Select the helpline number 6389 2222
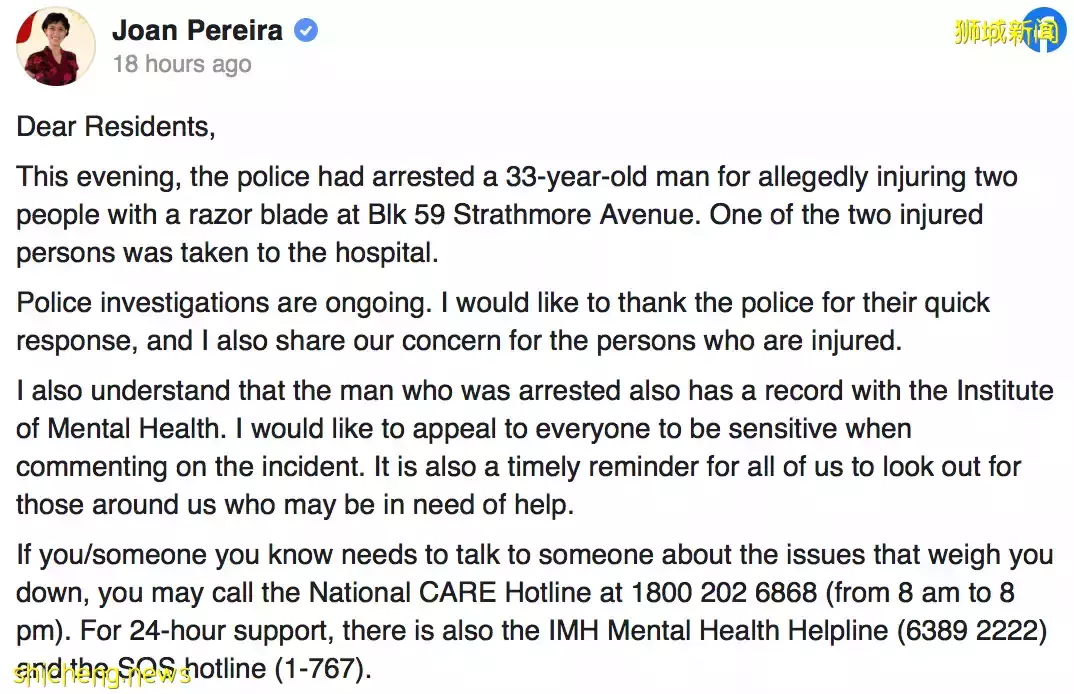 coord(973,630)
